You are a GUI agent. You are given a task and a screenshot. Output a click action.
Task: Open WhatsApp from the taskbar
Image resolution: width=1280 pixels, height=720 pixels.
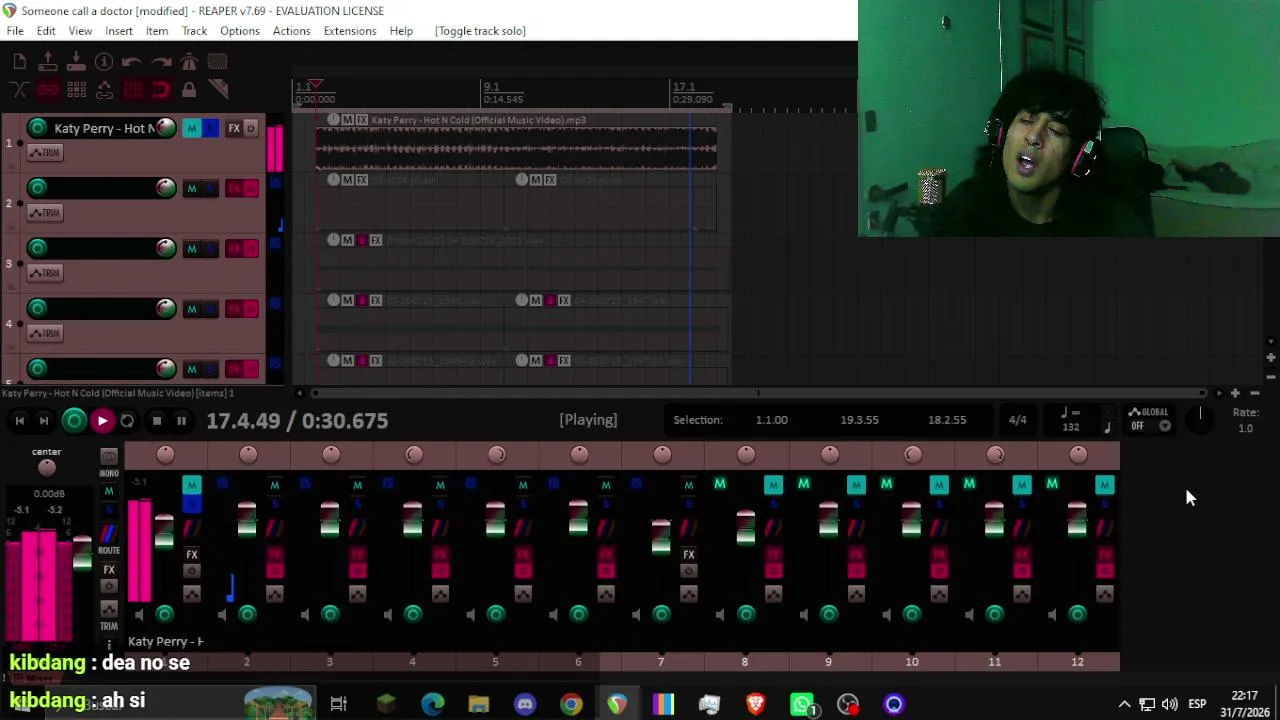802,704
